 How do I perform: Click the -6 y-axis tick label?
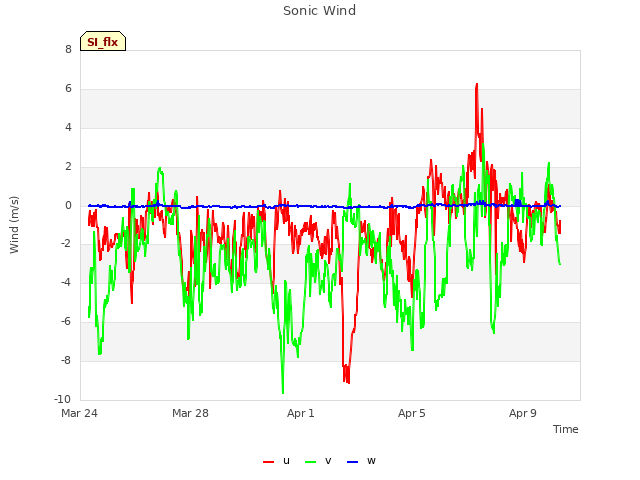pos(66,322)
